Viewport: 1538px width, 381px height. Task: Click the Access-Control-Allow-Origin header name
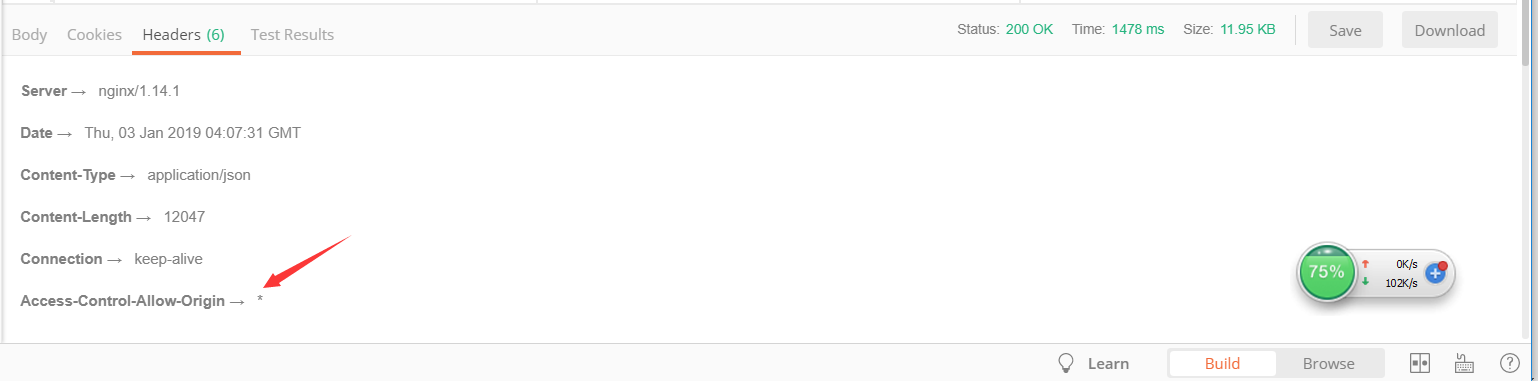123,301
